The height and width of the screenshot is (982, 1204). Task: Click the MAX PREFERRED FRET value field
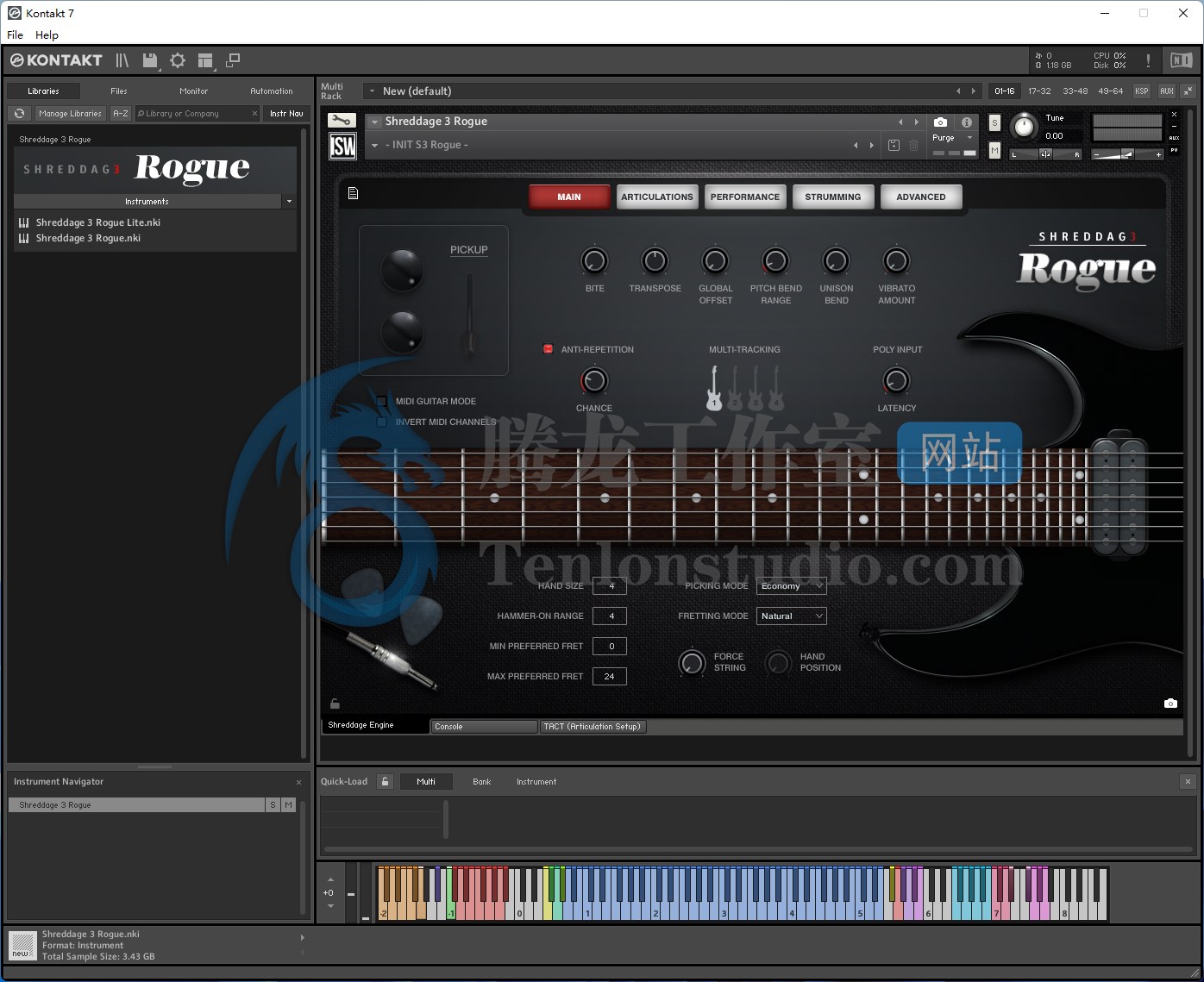tap(610, 677)
